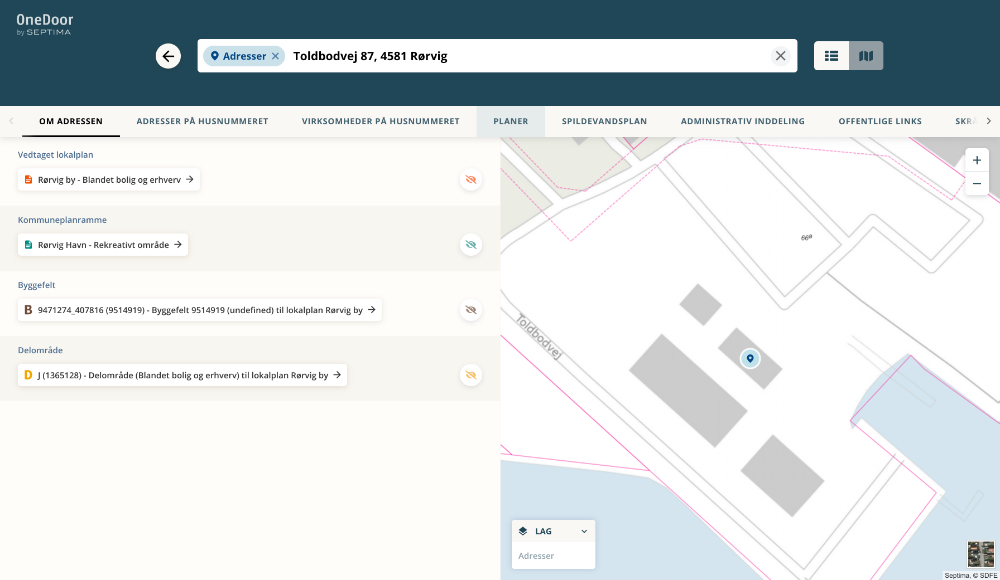This screenshot has width=1000, height=580.
Task: Toggle visibility of Vedtaget lokalplan layer
Action: (471, 180)
